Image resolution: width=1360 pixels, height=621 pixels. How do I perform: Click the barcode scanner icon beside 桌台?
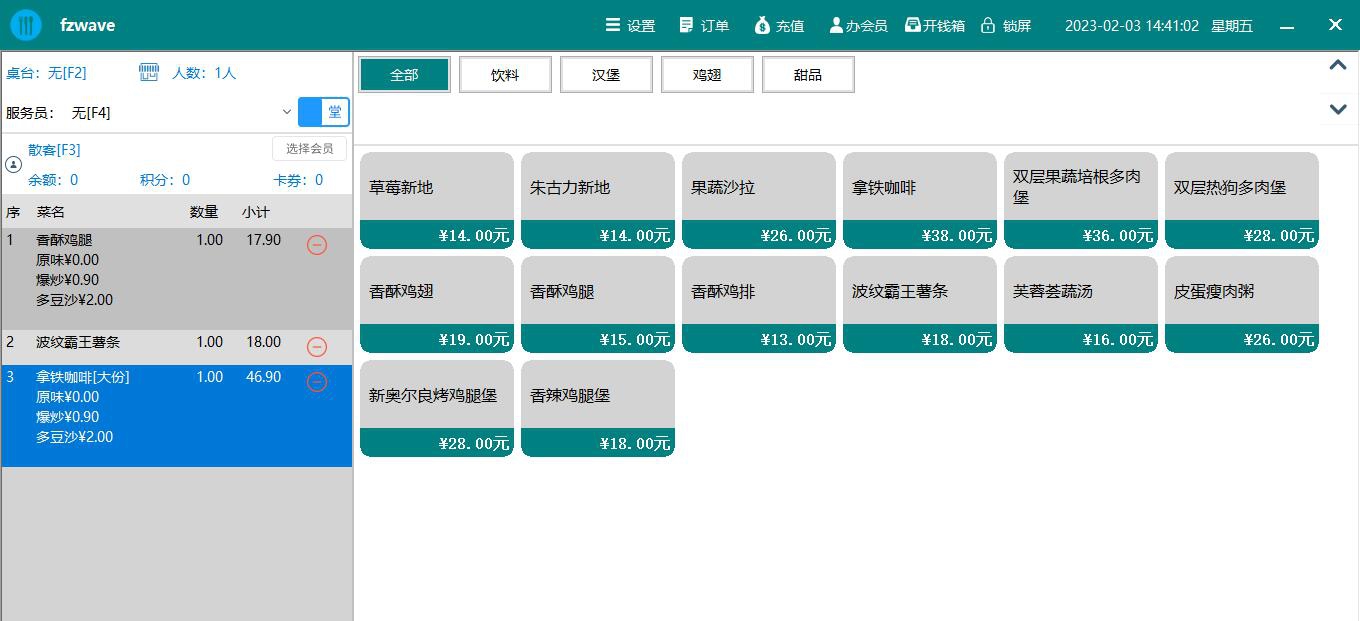pyautogui.click(x=148, y=72)
